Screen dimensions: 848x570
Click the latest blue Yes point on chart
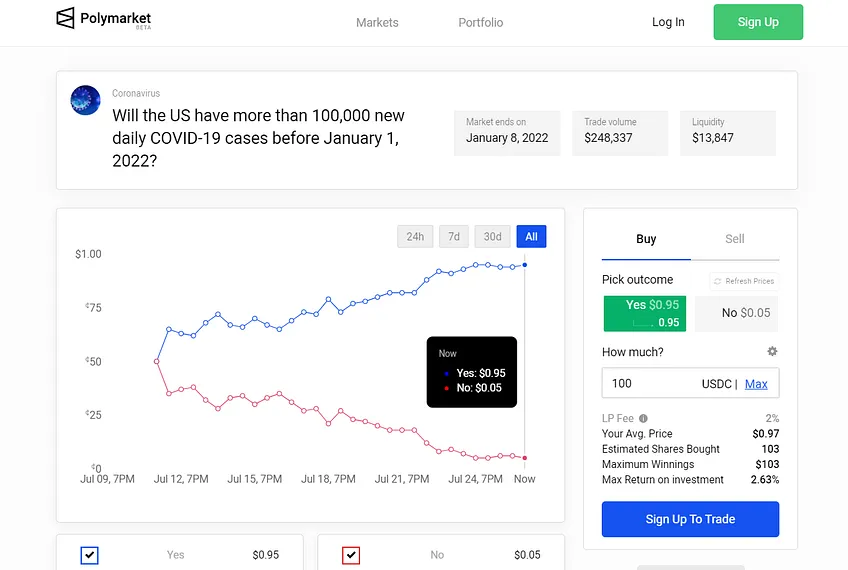[525, 265]
